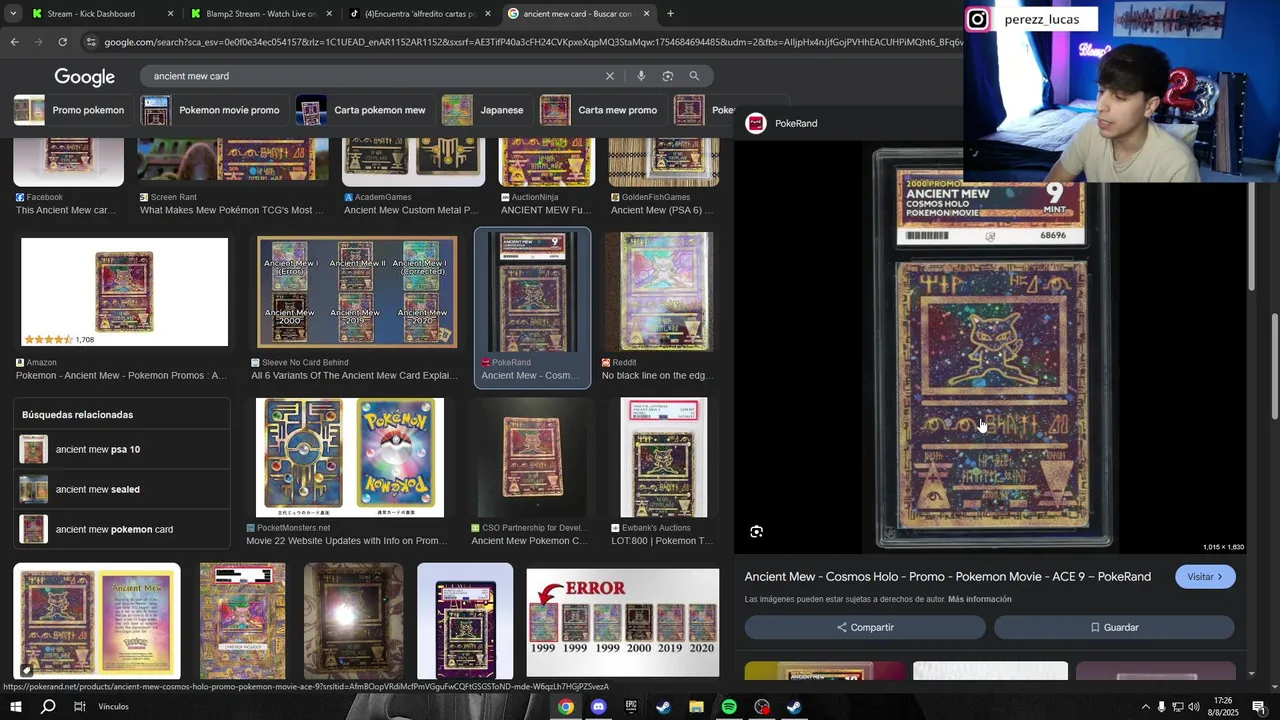
Task: Click the Guardar button
Action: pyautogui.click(x=1114, y=627)
